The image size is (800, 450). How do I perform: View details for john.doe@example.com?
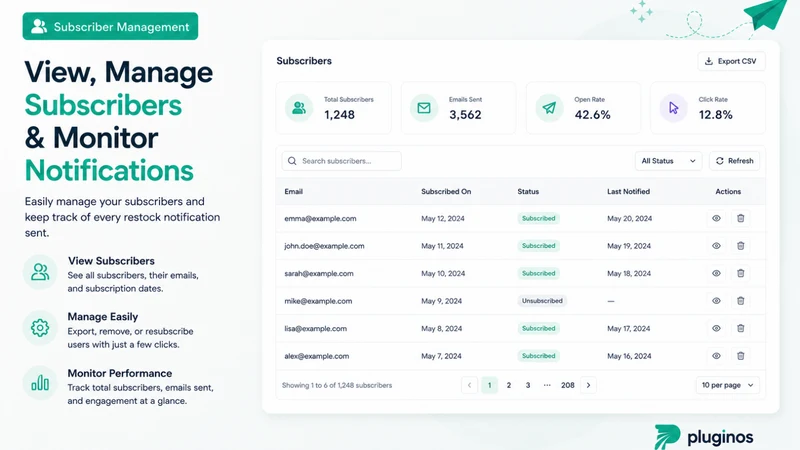click(x=716, y=246)
